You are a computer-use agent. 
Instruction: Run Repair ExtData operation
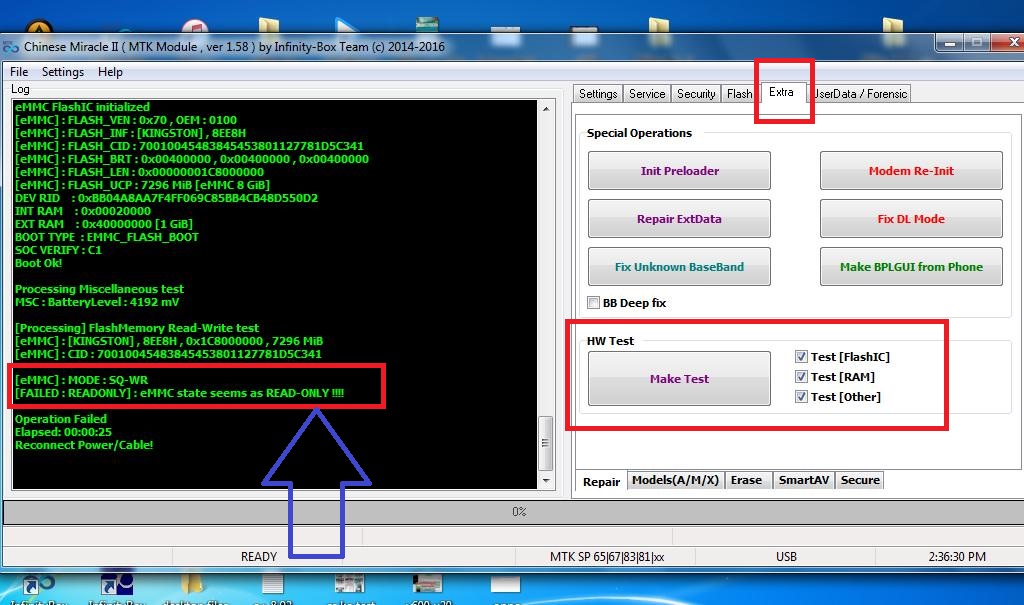pos(679,219)
